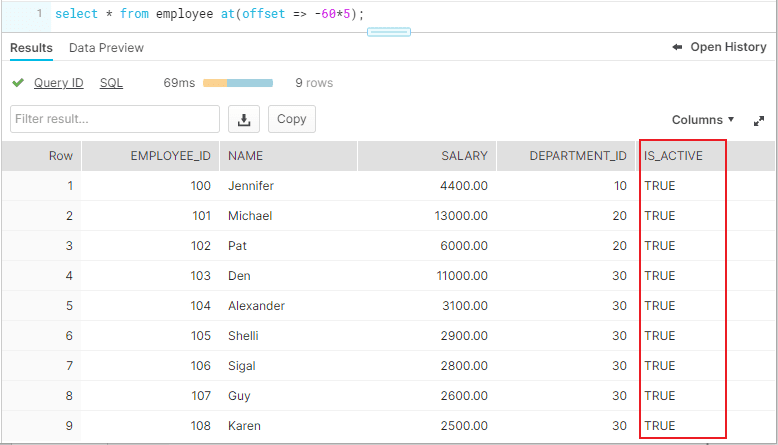Screen dimensions: 778x445
Task: Click the Open History arrow icon
Action: click(x=677, y=47)
